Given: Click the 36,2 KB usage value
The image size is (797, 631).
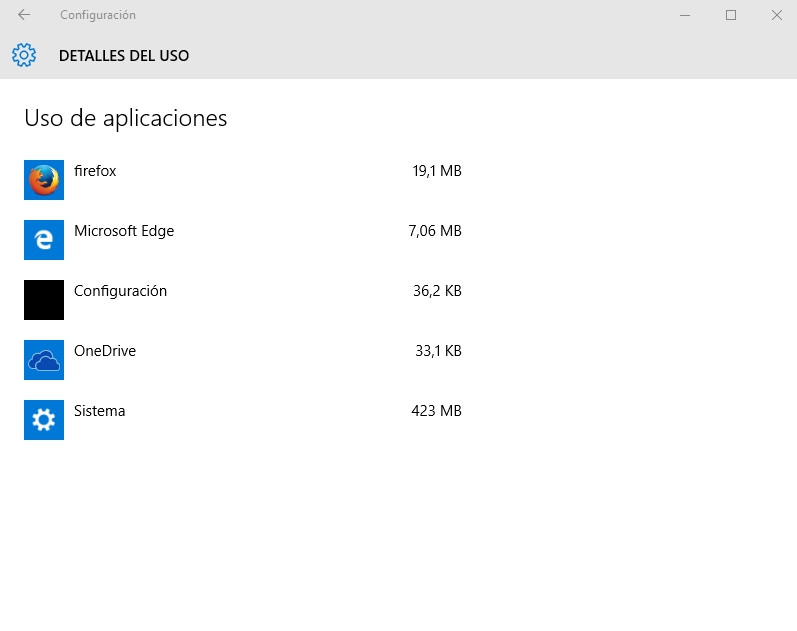Looking at the screenshot, I should 438,291.
